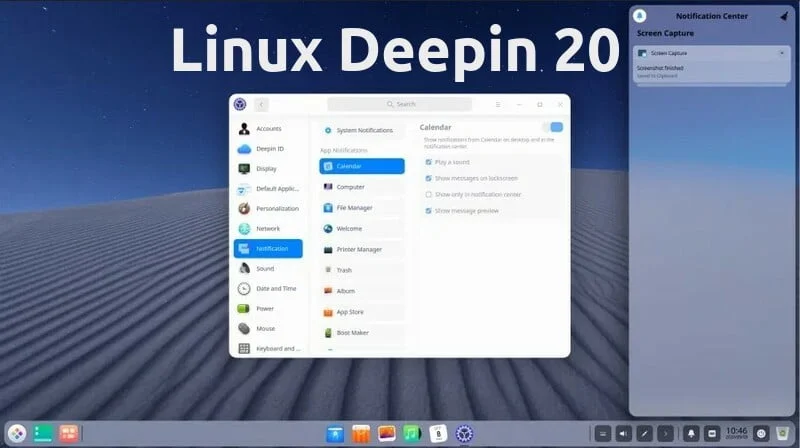Uncheck Show messages on lockscreen
The width and height of the screenshot is (800, 448).
pyautogui.click(x=429, y=178)
